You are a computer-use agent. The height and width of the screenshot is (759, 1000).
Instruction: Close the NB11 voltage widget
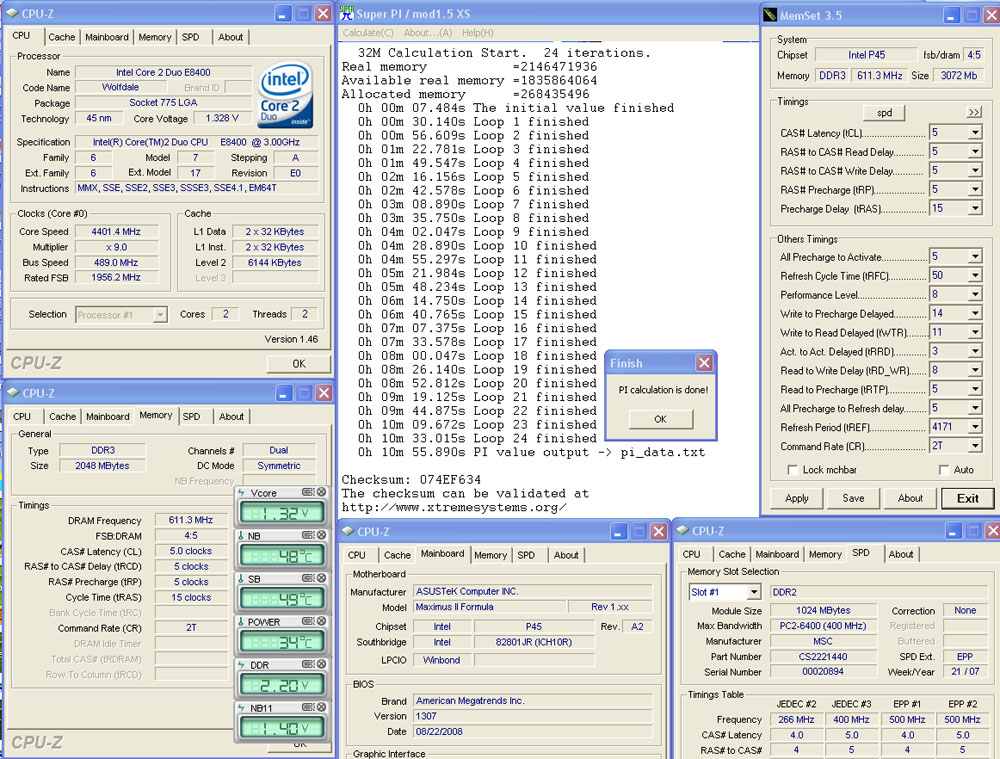pyautogui.click(x=321, y=707)
